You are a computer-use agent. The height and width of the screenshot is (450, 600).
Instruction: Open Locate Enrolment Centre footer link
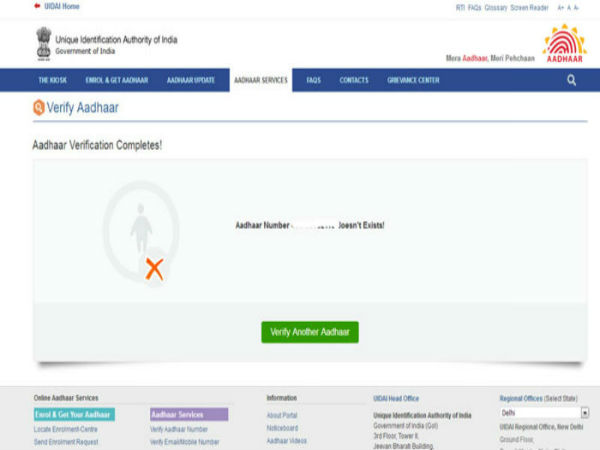(x=66, y=428)
